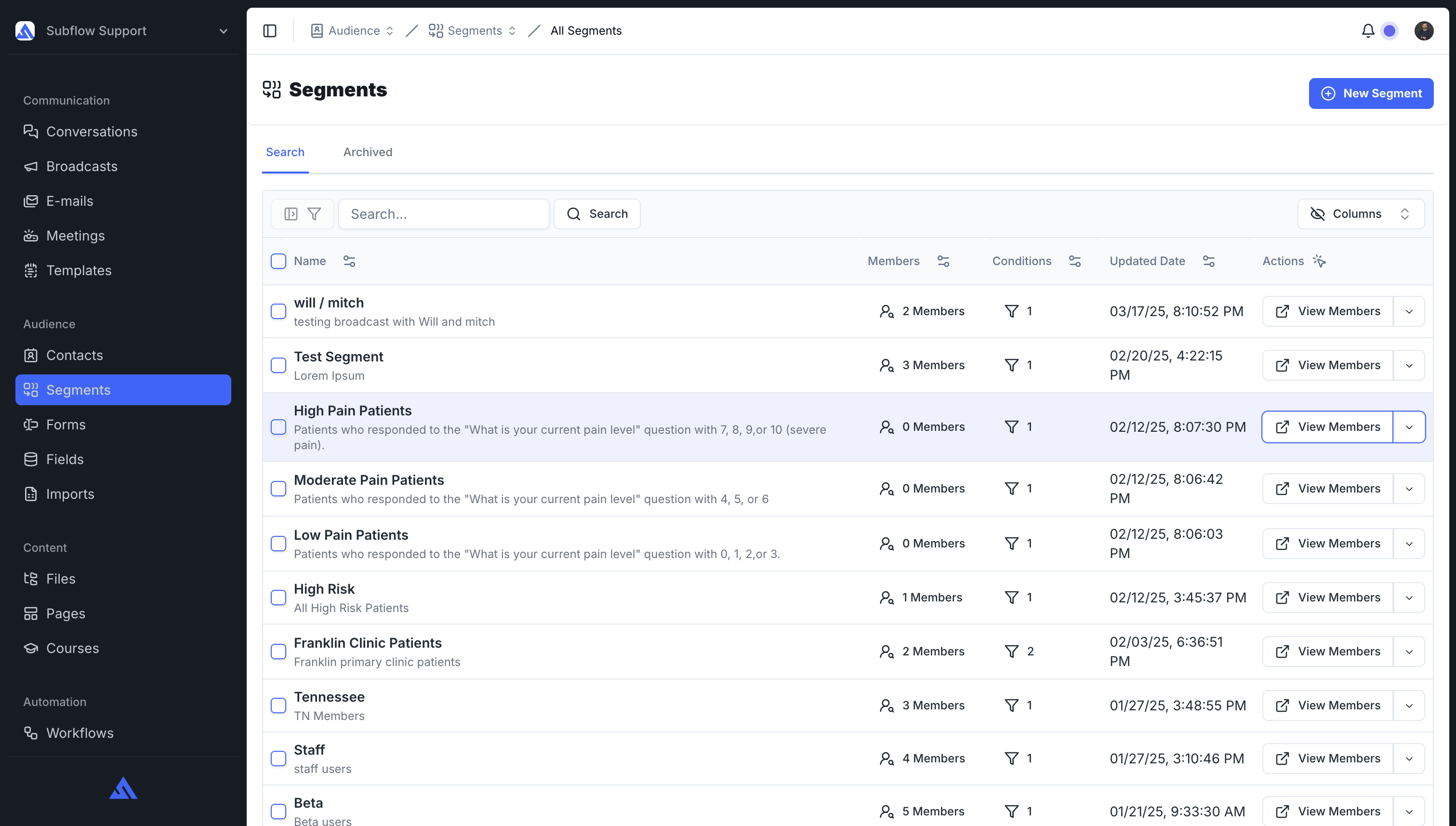Viewport: 1456px width, 826px height.
Task: Go to Courses
Action: [123, 648]
